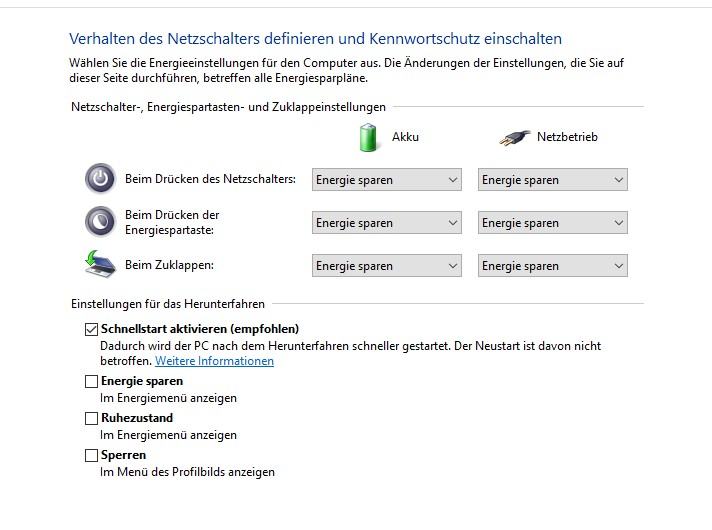Open the Weitere Informationen link

click(214, 361)
